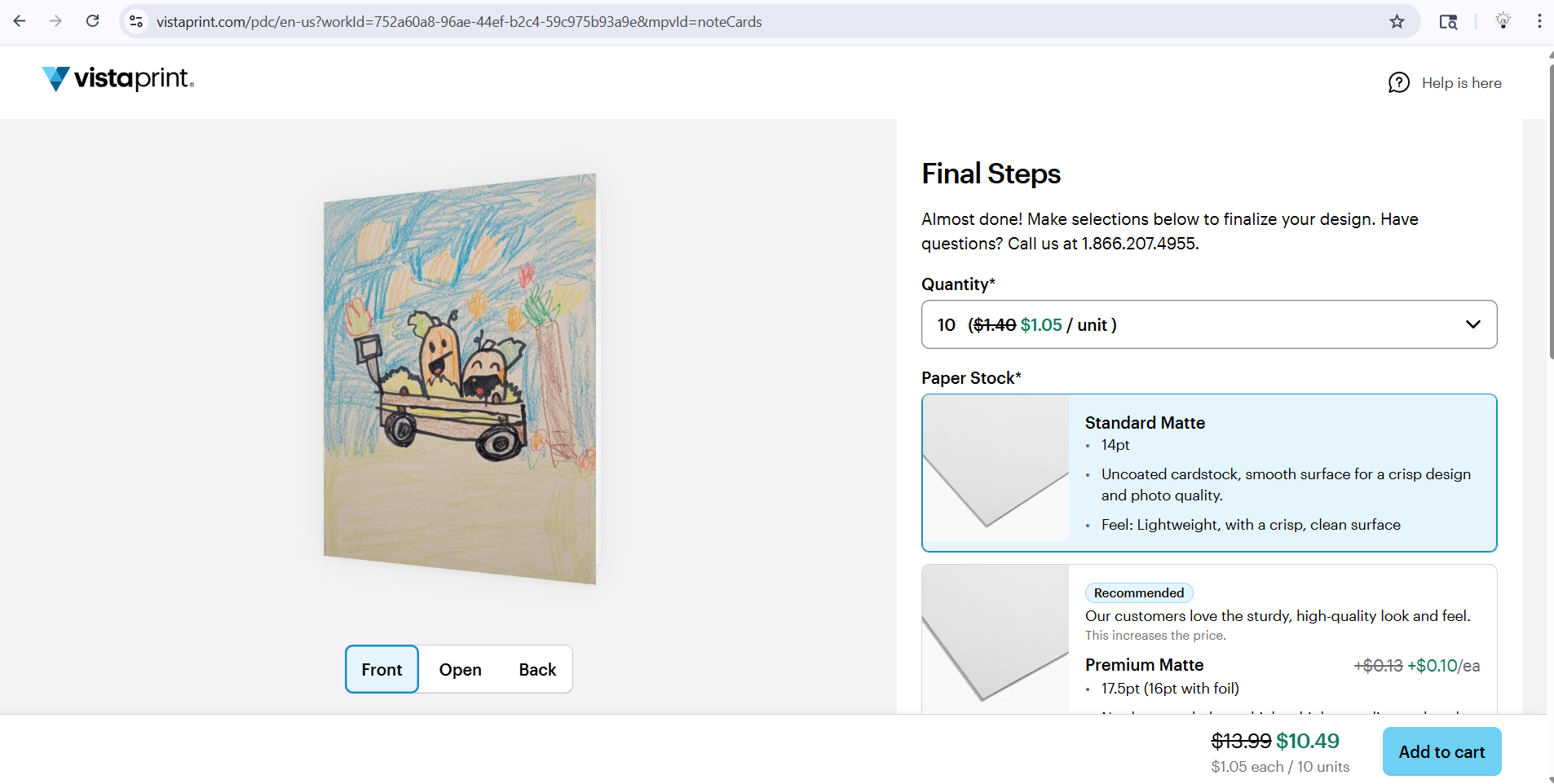Click the Add to cart button
Viewport: 1554px width, 784px height.
1440,751
